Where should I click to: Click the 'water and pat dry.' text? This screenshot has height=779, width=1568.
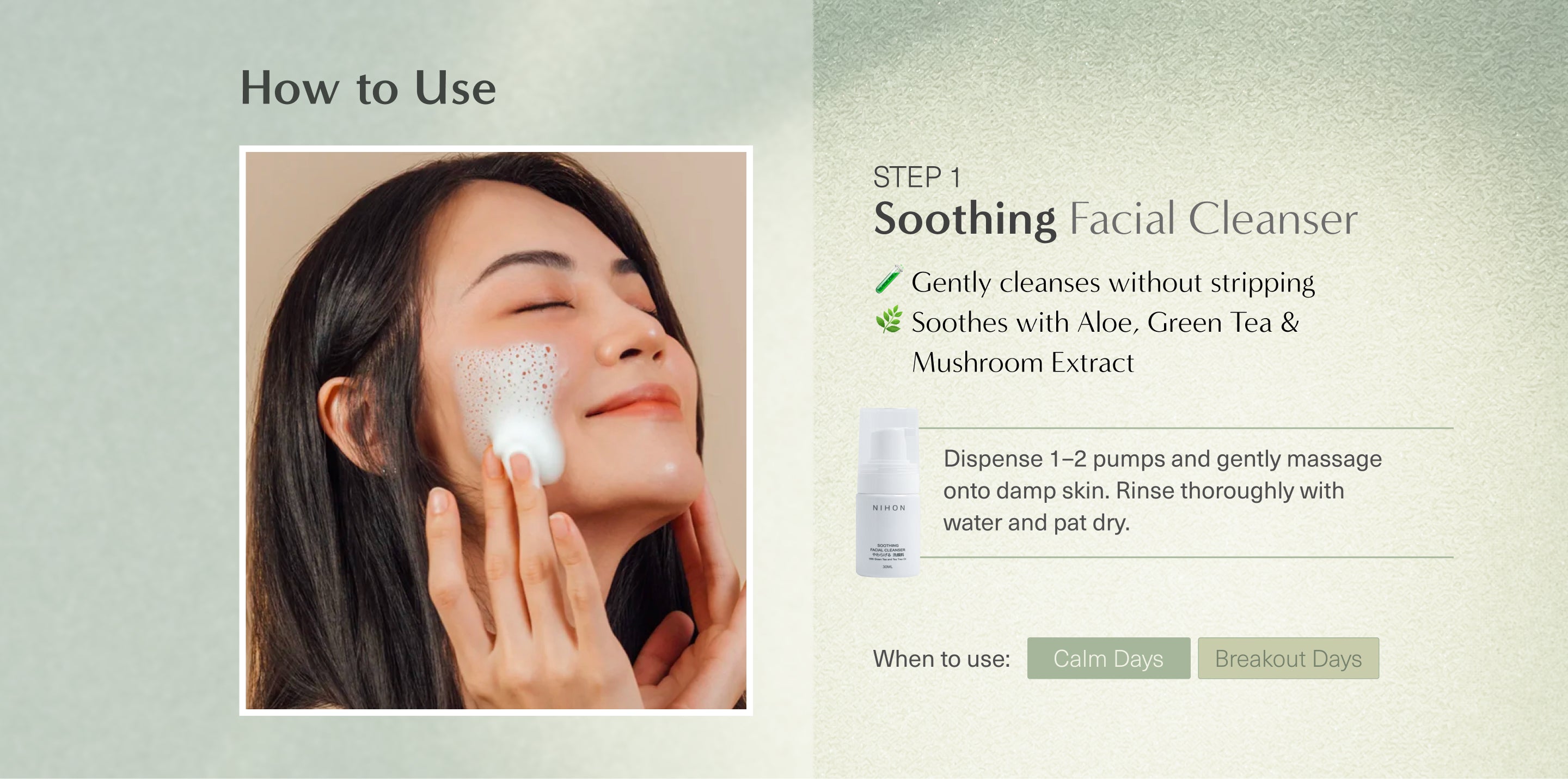(1036, 522)
